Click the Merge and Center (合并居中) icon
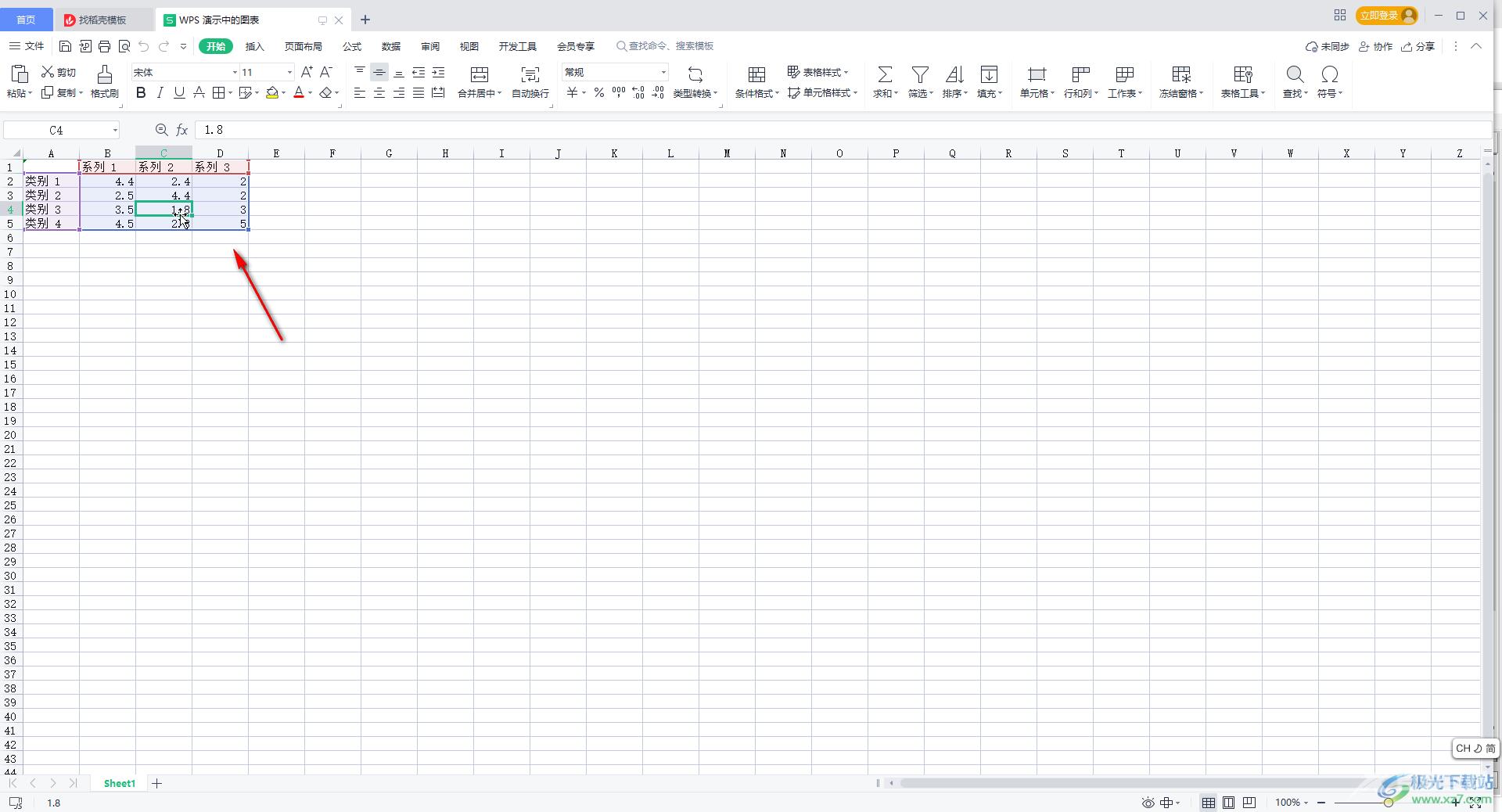 coord(479,74)
